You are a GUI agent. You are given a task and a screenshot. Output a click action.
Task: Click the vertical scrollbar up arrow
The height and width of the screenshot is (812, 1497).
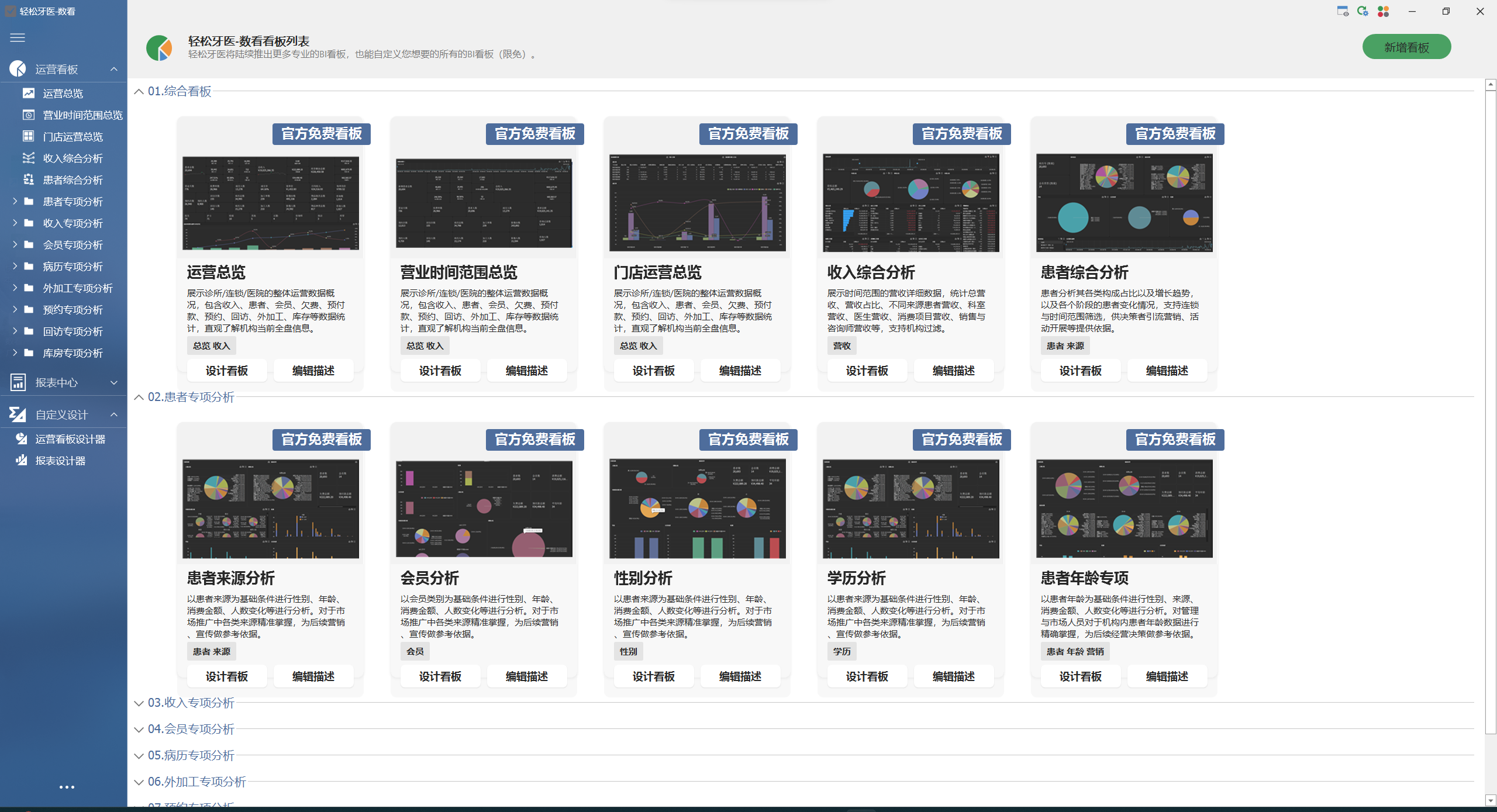point(1491,85)
